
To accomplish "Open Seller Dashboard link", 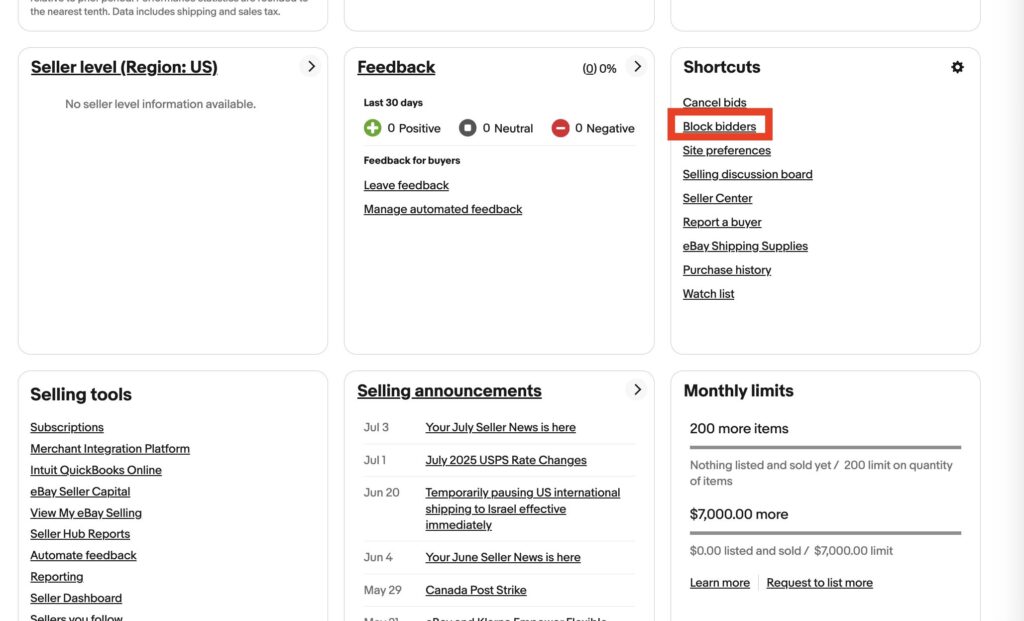I will (76, 598).
